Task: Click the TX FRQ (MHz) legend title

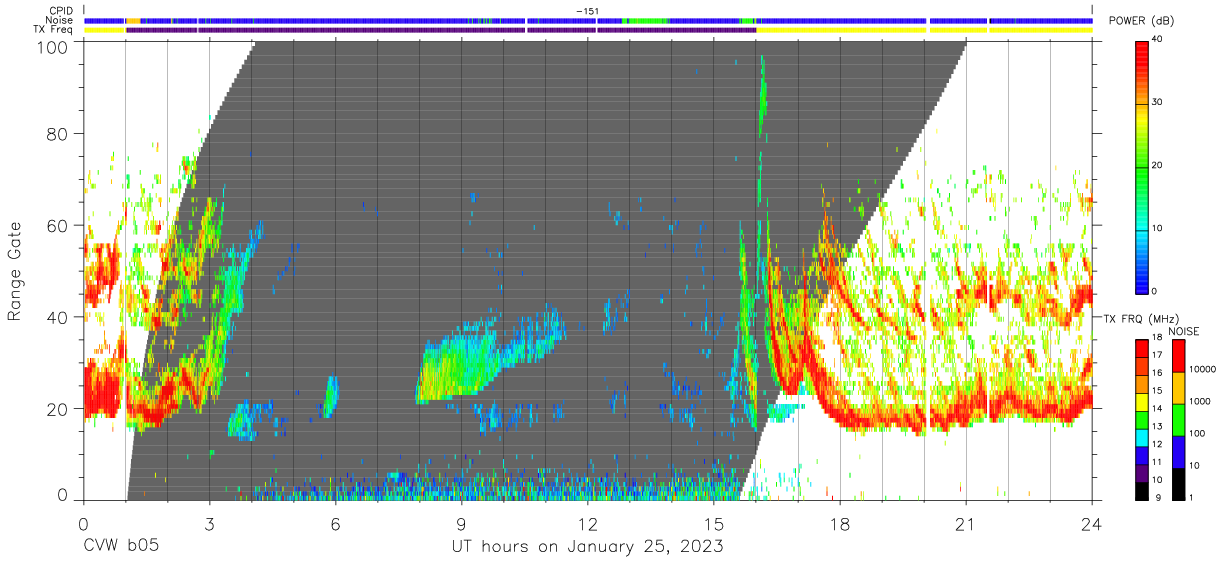Action: click(1139, 318)
